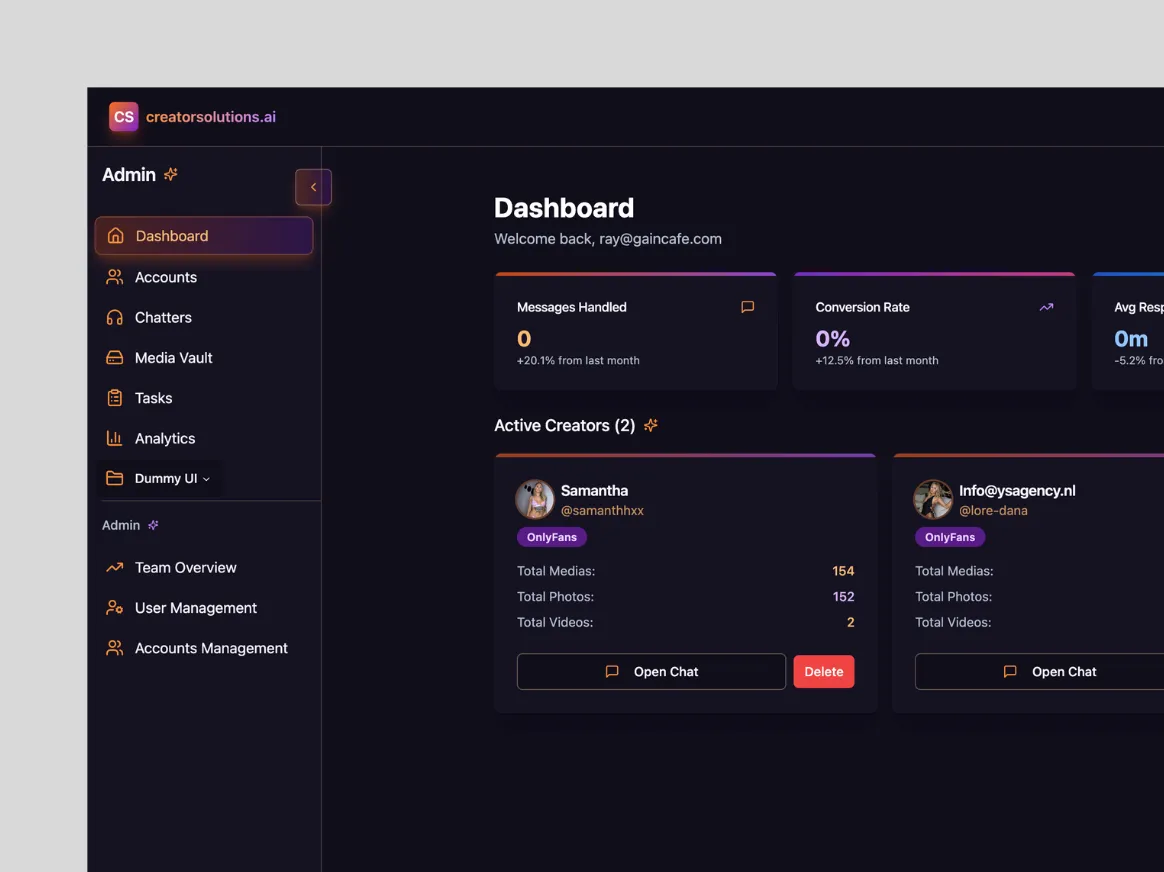Click the Tasks clipboard icon

(115, 398)
